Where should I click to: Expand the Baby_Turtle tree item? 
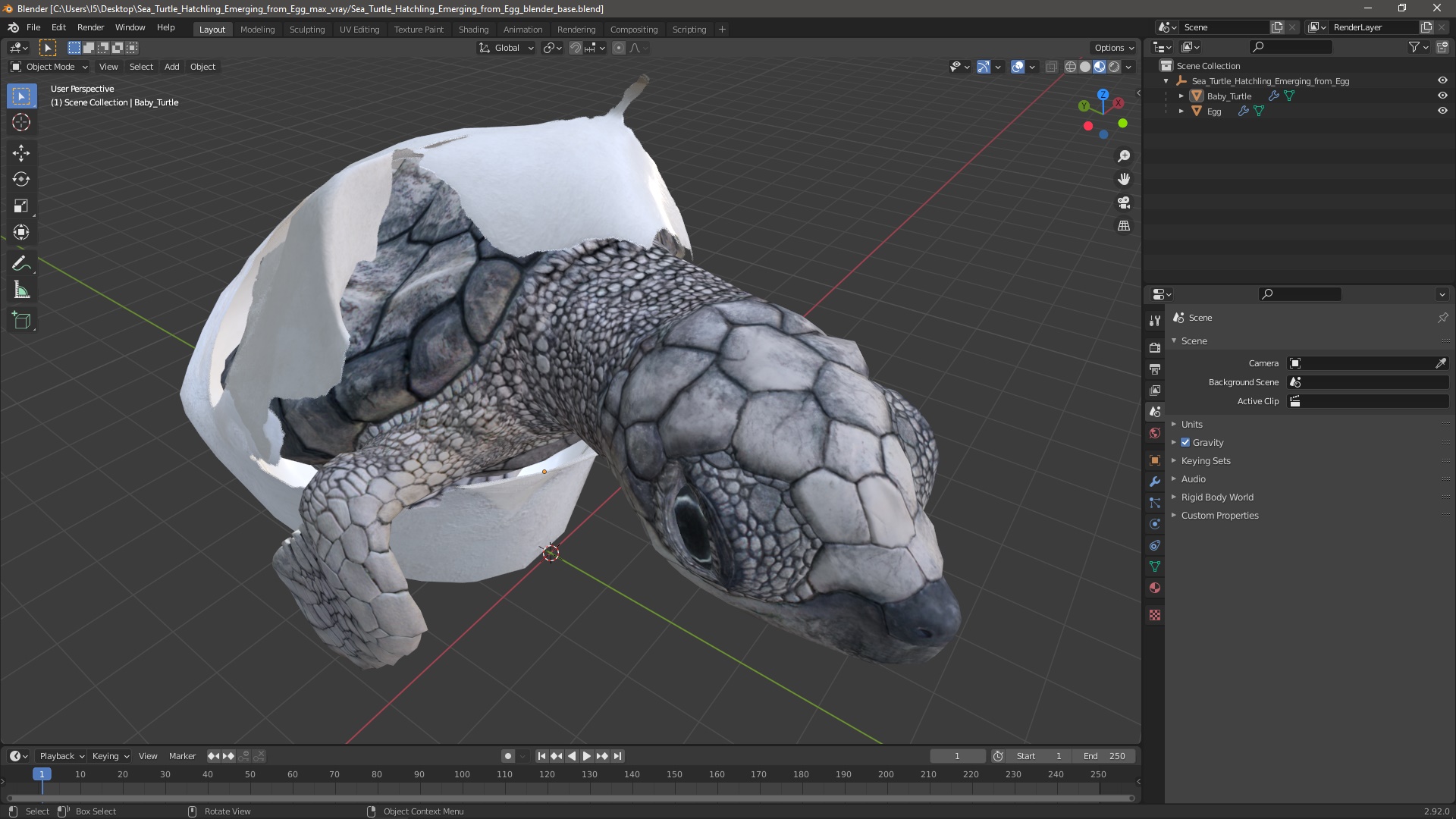click(1181, 96)
